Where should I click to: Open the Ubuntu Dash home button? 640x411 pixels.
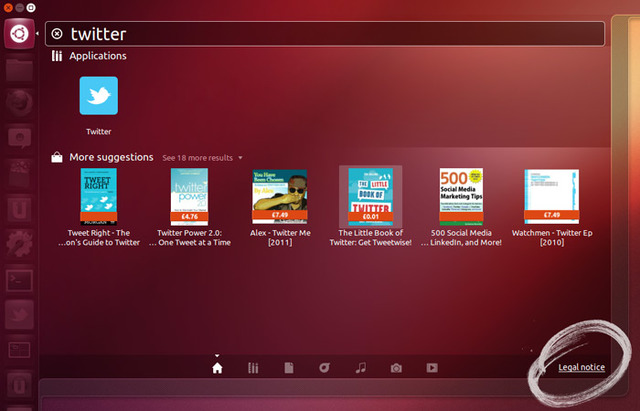tap(19, 34)
